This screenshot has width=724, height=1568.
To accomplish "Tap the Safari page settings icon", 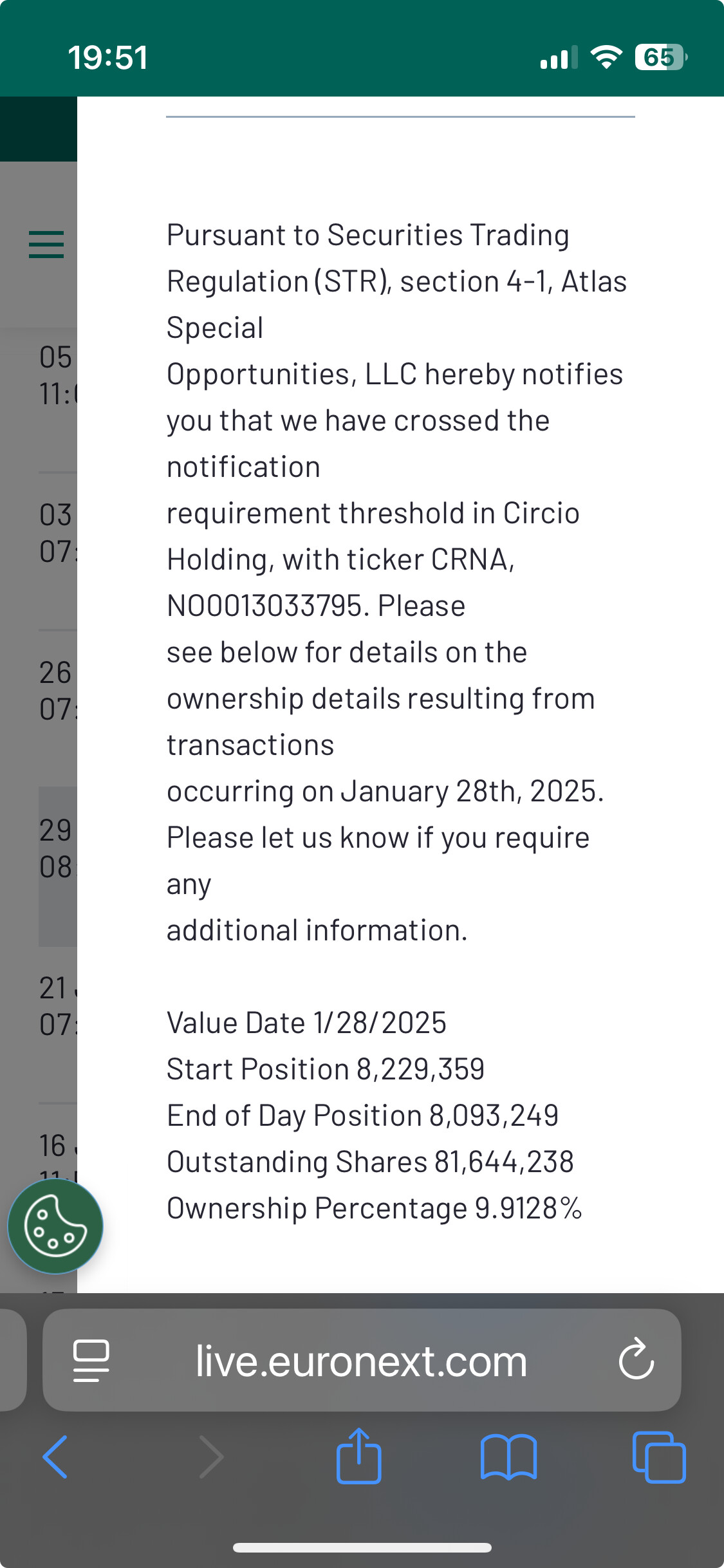I will coord(91,1361).
